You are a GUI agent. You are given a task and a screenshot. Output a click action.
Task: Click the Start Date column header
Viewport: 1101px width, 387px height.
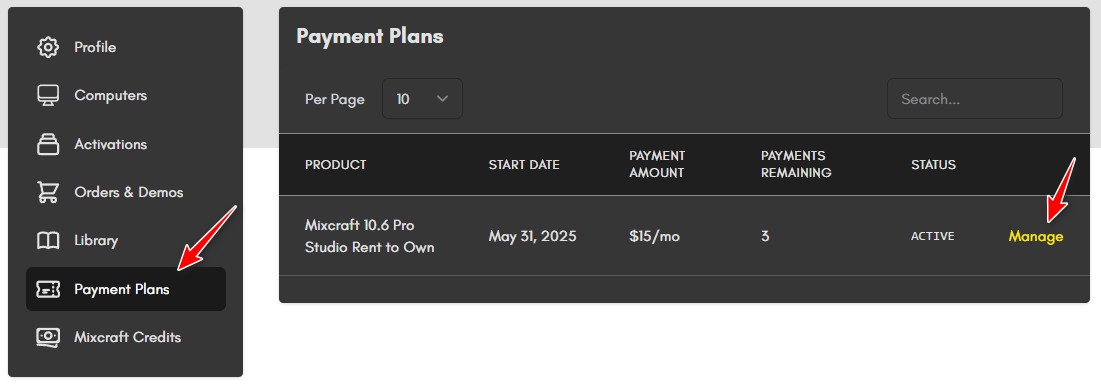[524, 165]
